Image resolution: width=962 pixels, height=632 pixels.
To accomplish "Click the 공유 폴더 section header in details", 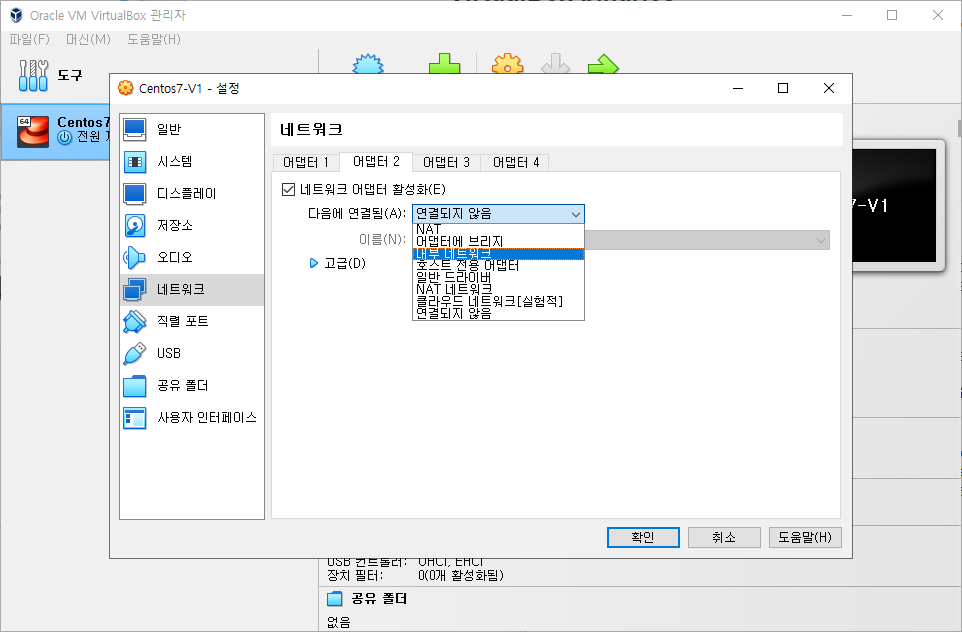I will click(379, 599).
